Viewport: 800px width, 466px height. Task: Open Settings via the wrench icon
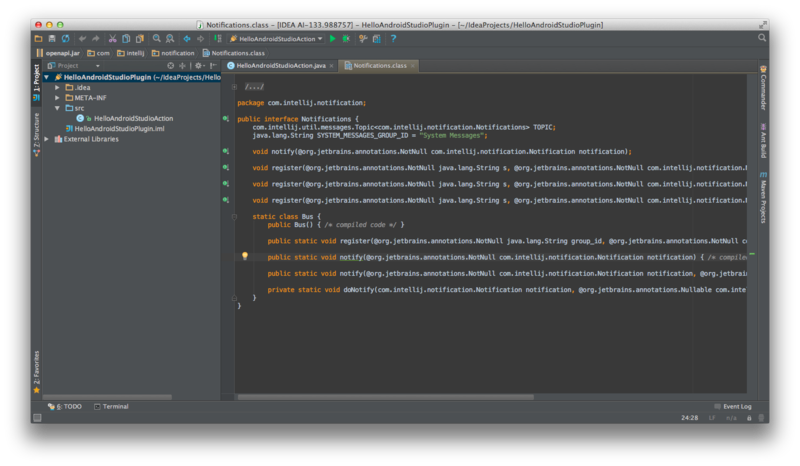(x=363, y=38)
